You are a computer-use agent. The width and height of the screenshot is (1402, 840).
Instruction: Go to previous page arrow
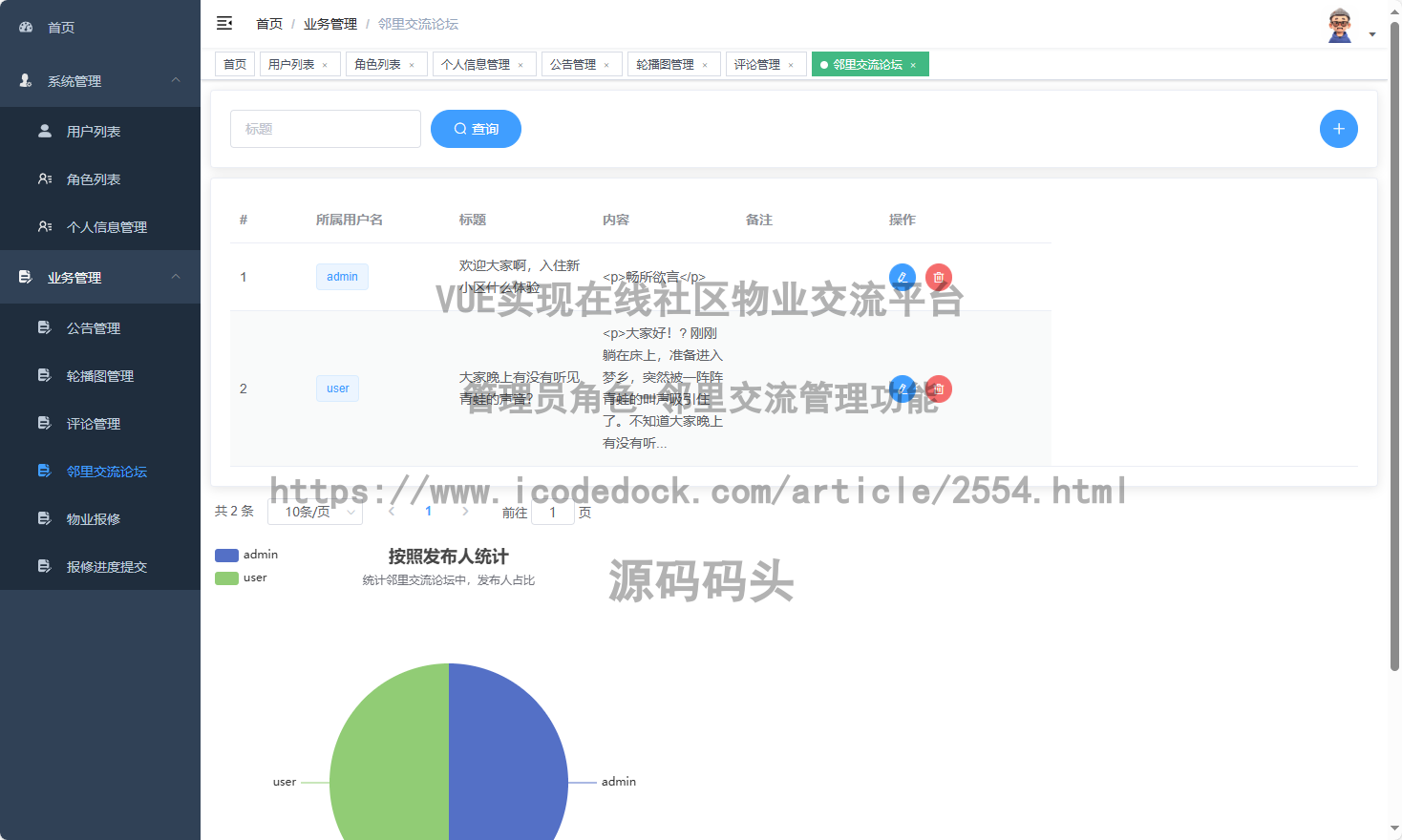392,512
